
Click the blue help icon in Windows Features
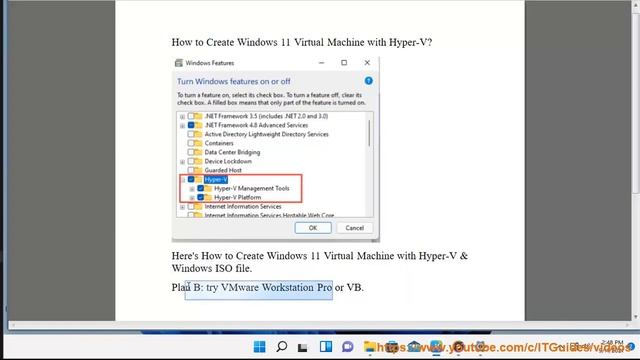[x=368, y=81]
